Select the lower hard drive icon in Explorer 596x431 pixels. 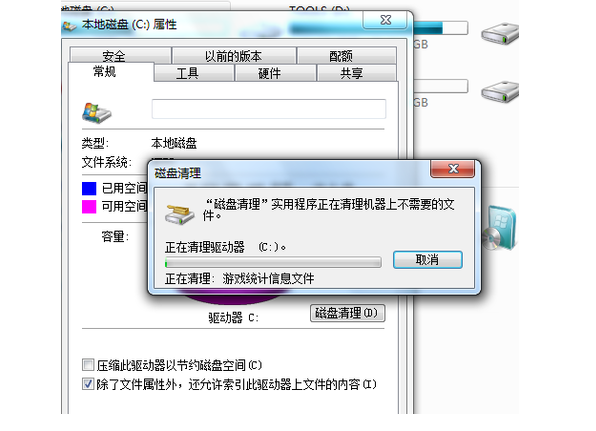pyautogui.click(x=499, y=92)
